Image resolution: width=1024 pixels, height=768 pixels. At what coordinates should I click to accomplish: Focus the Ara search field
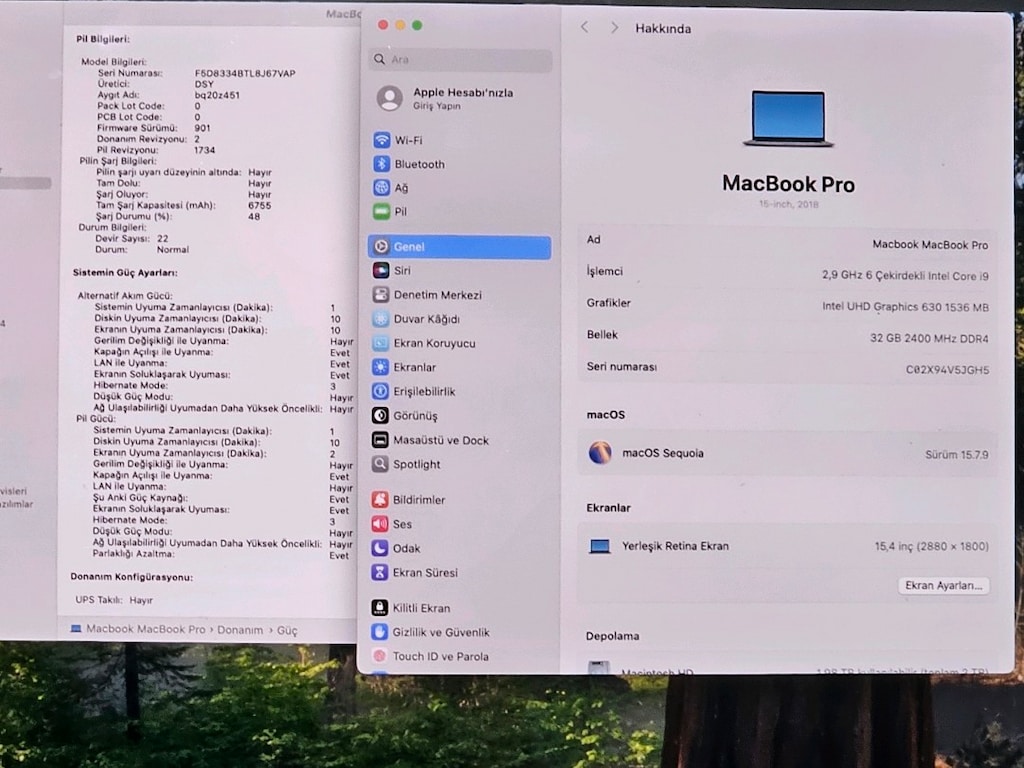pos(460,59)
